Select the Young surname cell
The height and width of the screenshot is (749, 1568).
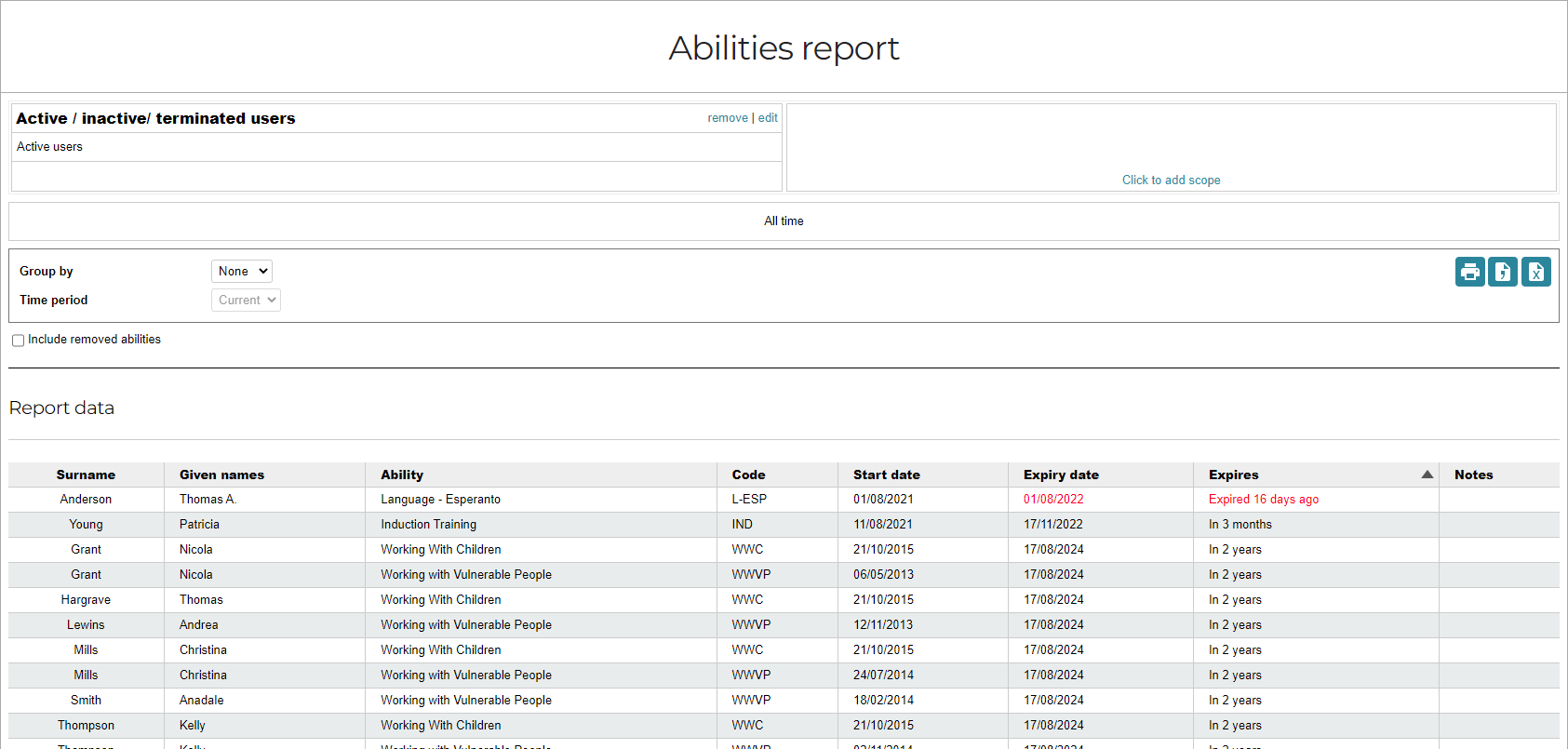pyautogui.click(x=86, y=525)
